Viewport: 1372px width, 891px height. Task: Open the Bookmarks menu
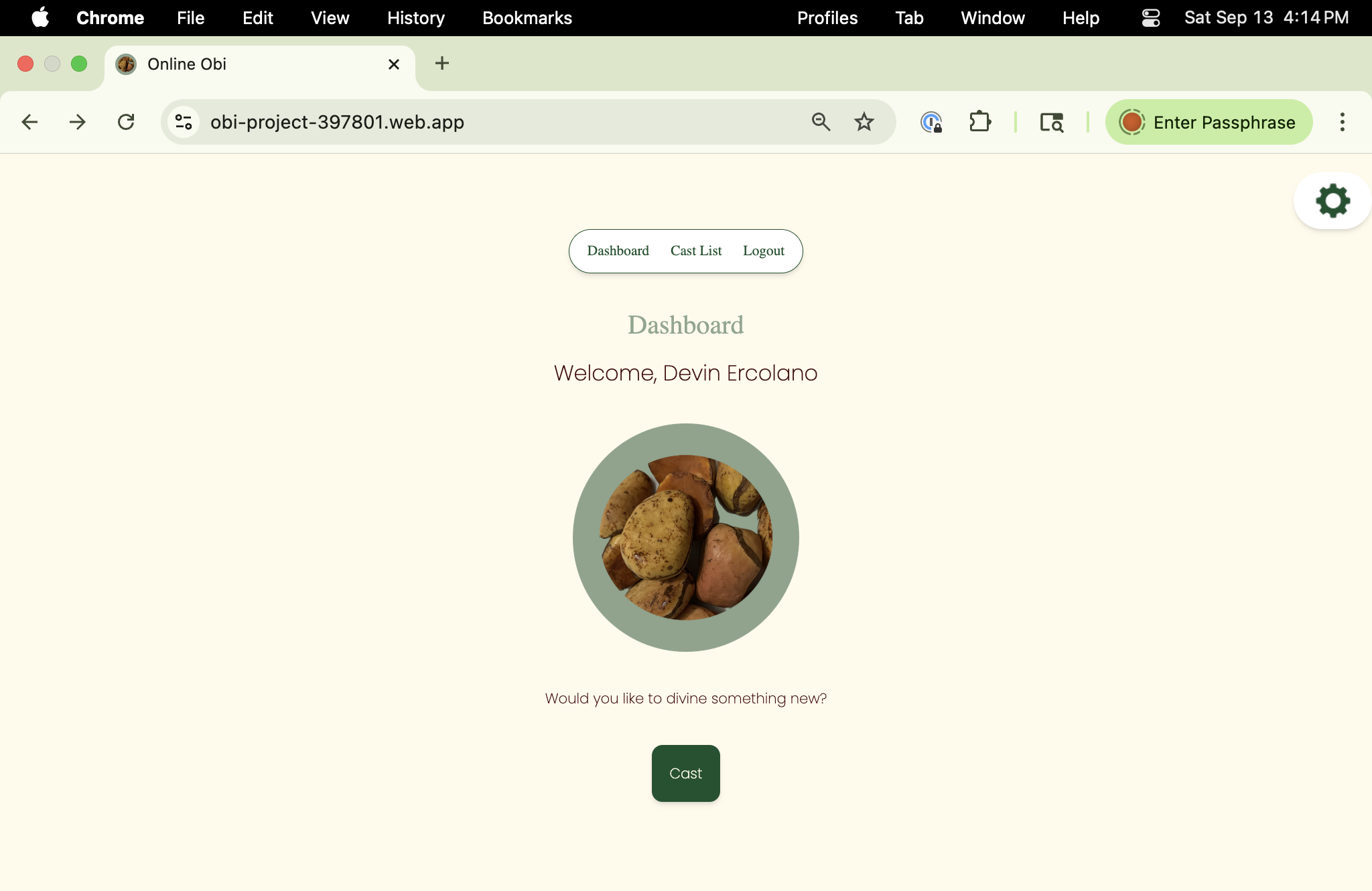tap(527, 17)
